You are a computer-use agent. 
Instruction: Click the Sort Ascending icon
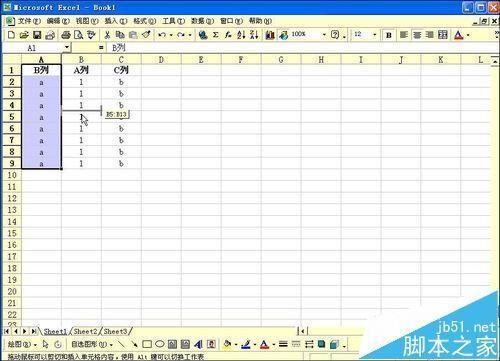pos(241,35)
